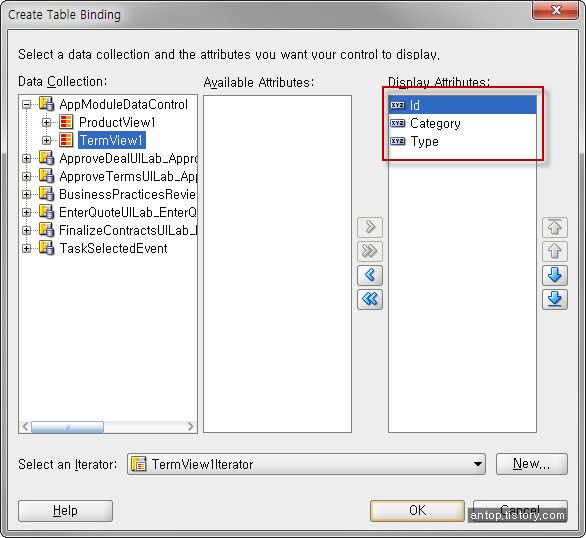Move attribute to top of list

click(555, 227)
